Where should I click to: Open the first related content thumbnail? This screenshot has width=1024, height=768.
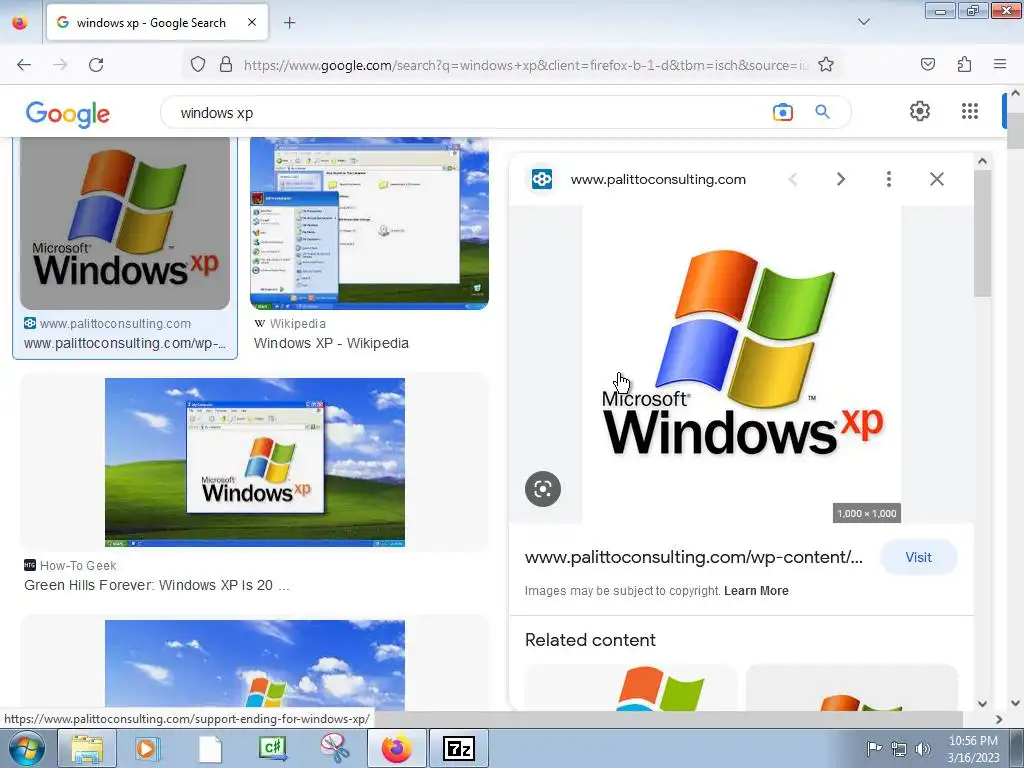click(x=631, y=688)
